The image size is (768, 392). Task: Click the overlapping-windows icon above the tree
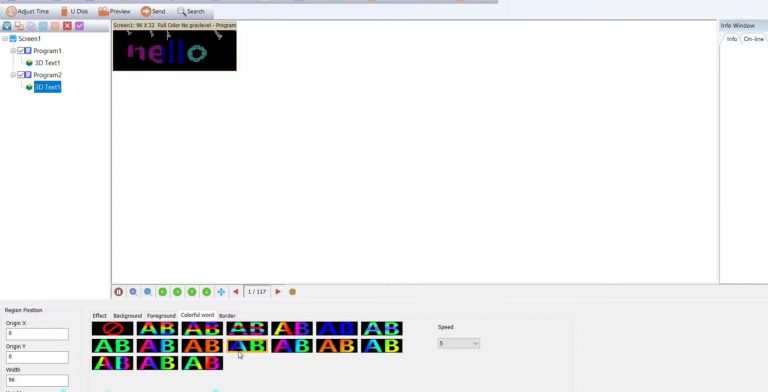[19, 26]
